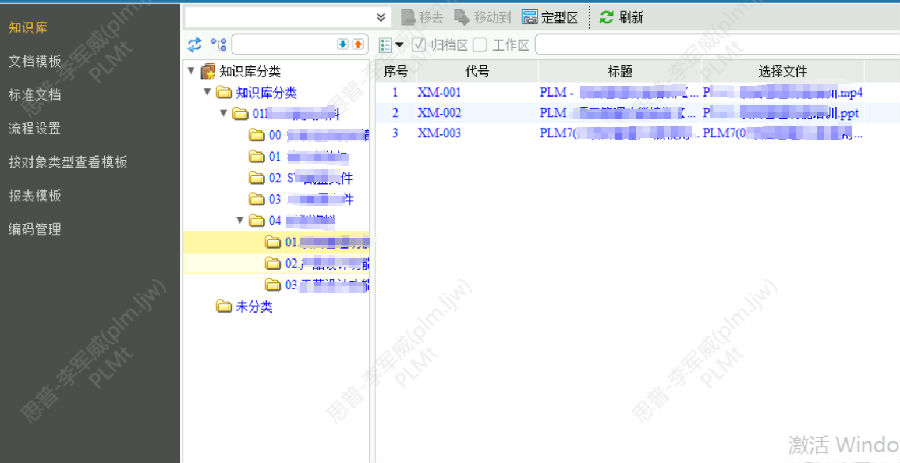Focus the top combo box input
The width and height of the screenshot is (900, 463).
(x=279, y=18)
